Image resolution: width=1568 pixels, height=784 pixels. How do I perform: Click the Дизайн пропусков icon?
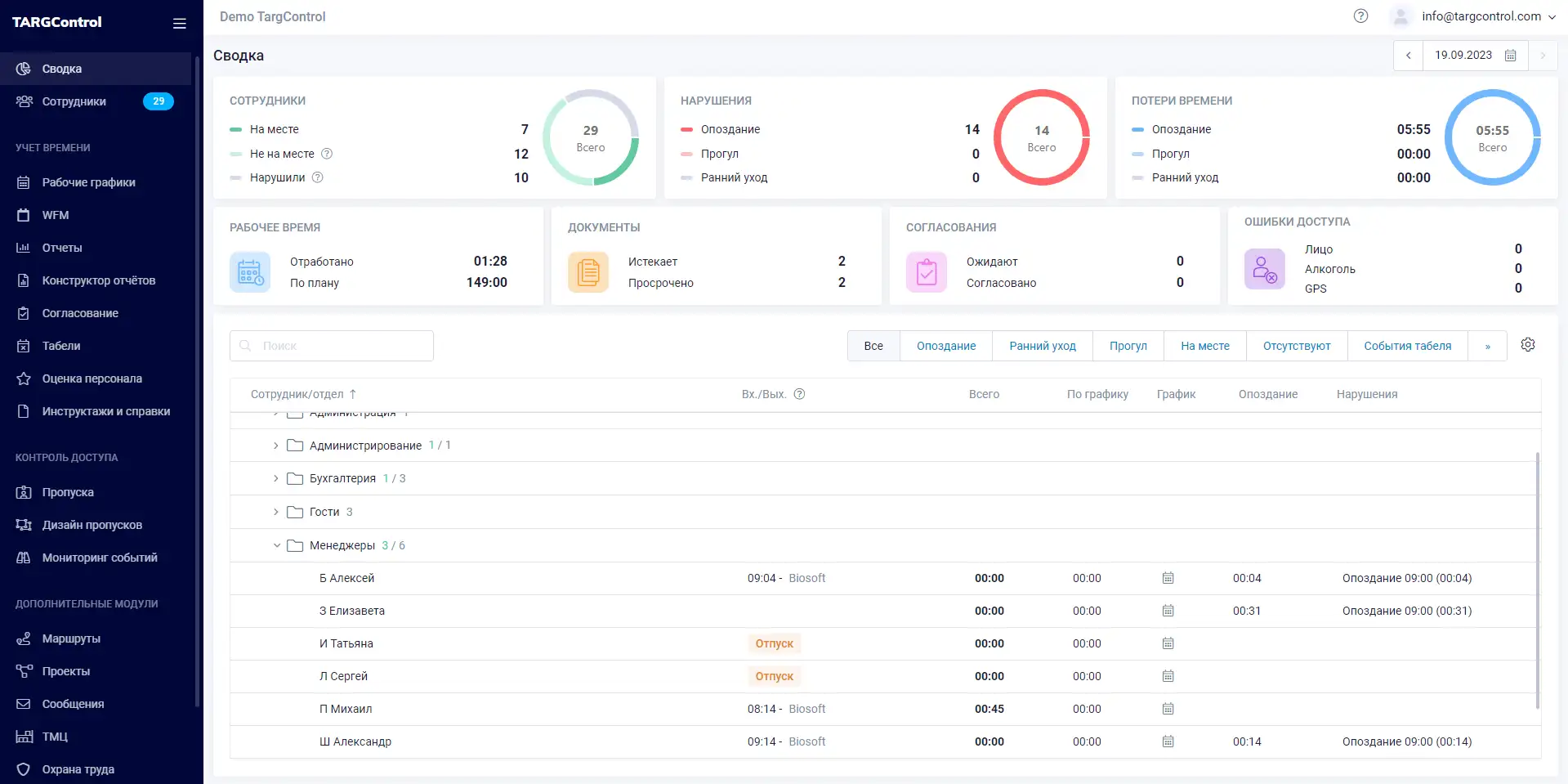24,525
